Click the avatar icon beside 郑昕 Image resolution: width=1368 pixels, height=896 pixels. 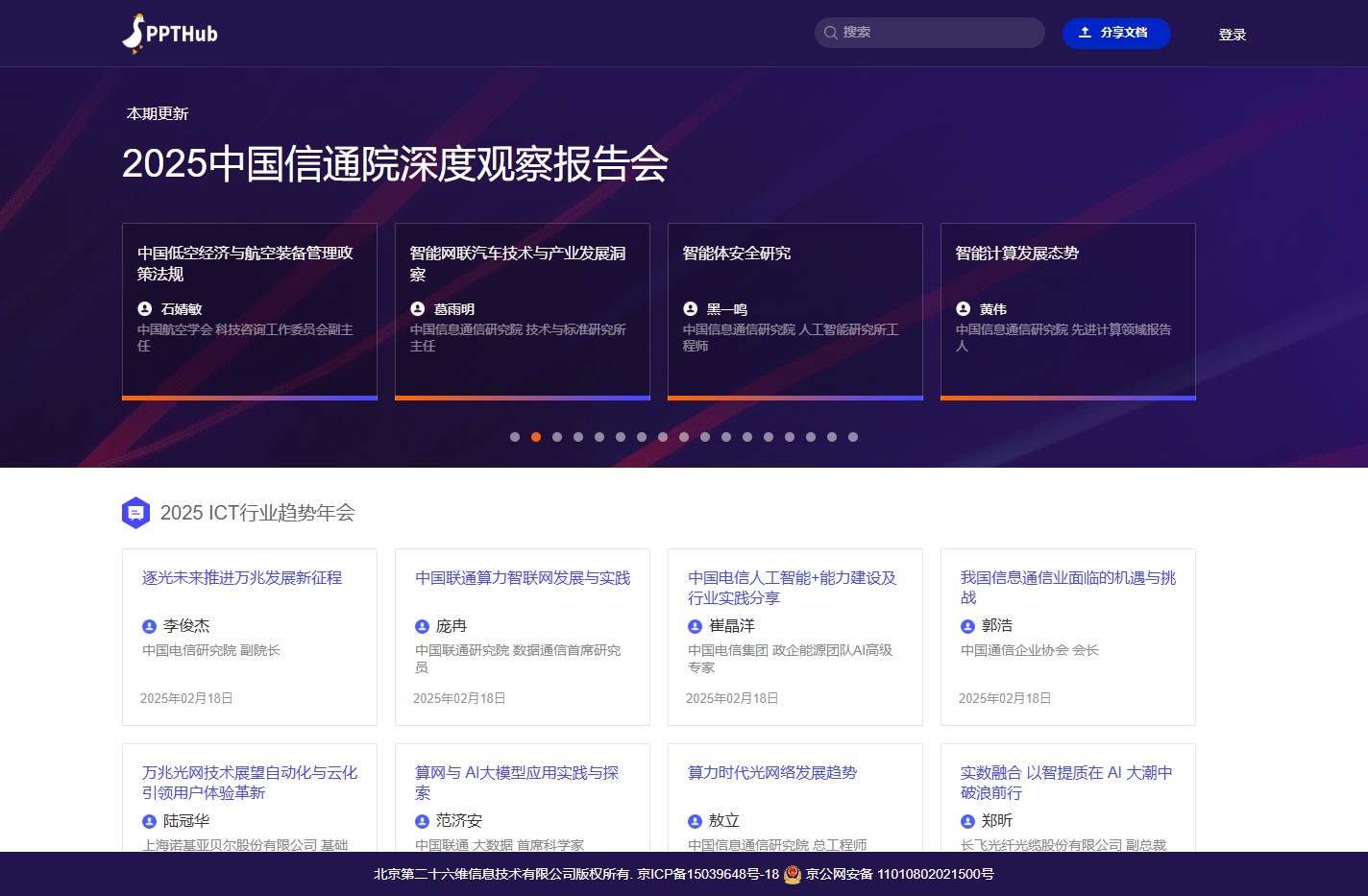click(x=967, y=821)
